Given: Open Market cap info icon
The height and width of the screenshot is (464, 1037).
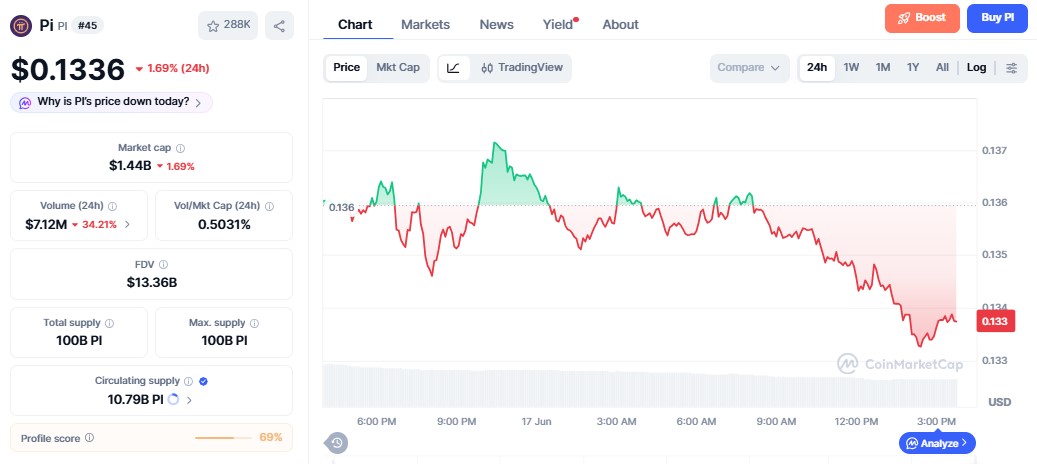Looking at the screenshot, I should pyautogui.click(x=180, y=148).
